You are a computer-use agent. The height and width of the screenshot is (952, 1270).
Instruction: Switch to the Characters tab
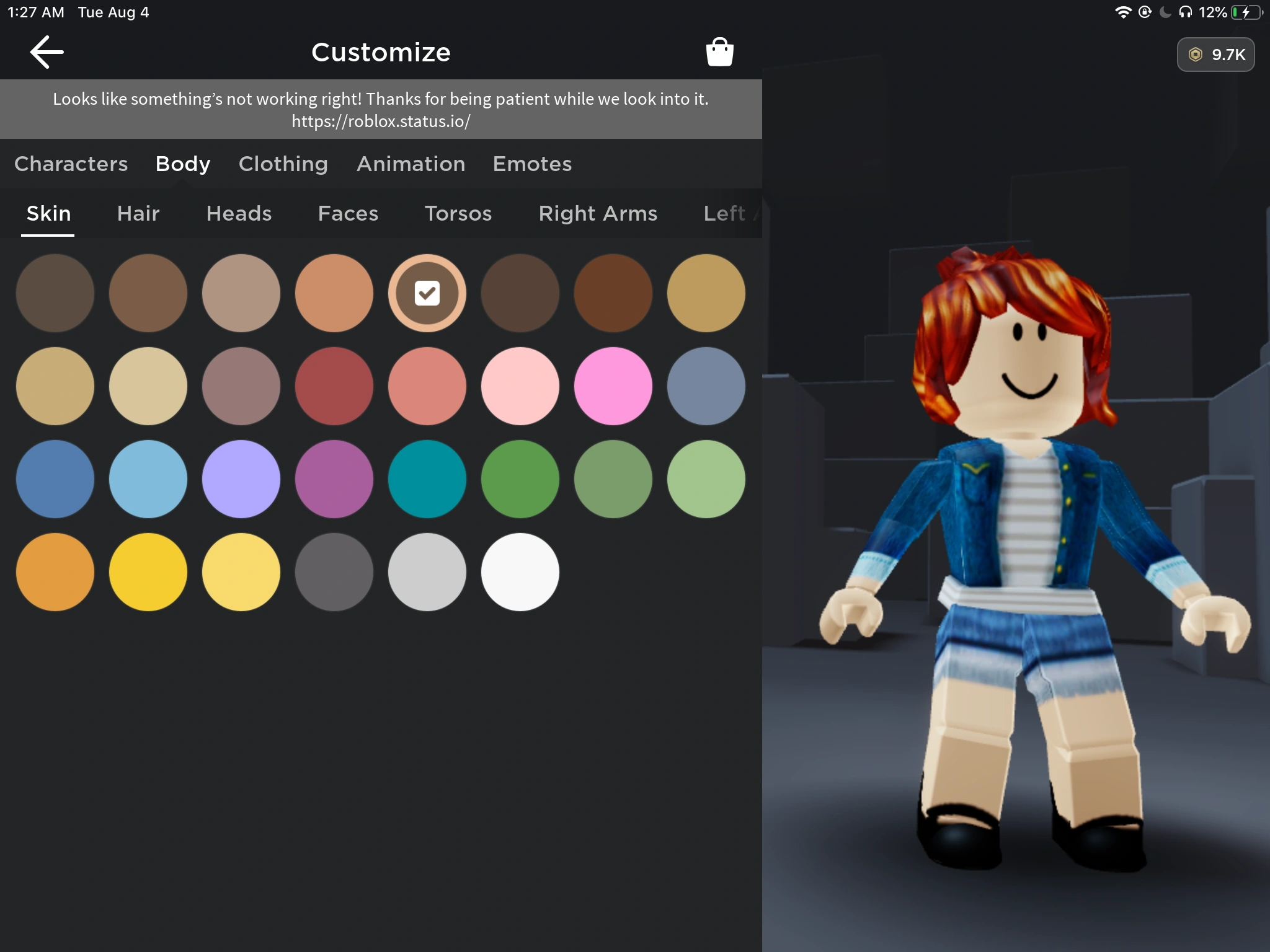pos(71,164)
